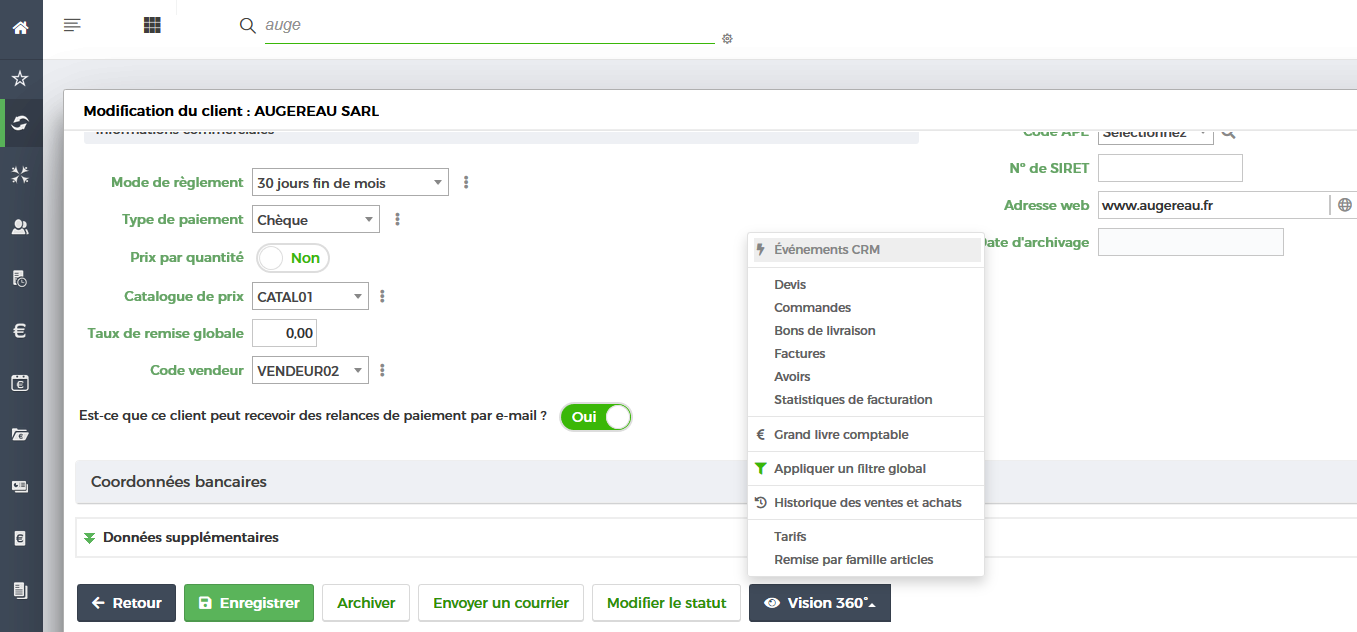
Task: Click the N° de SIRET input field
Action: 1170,168
